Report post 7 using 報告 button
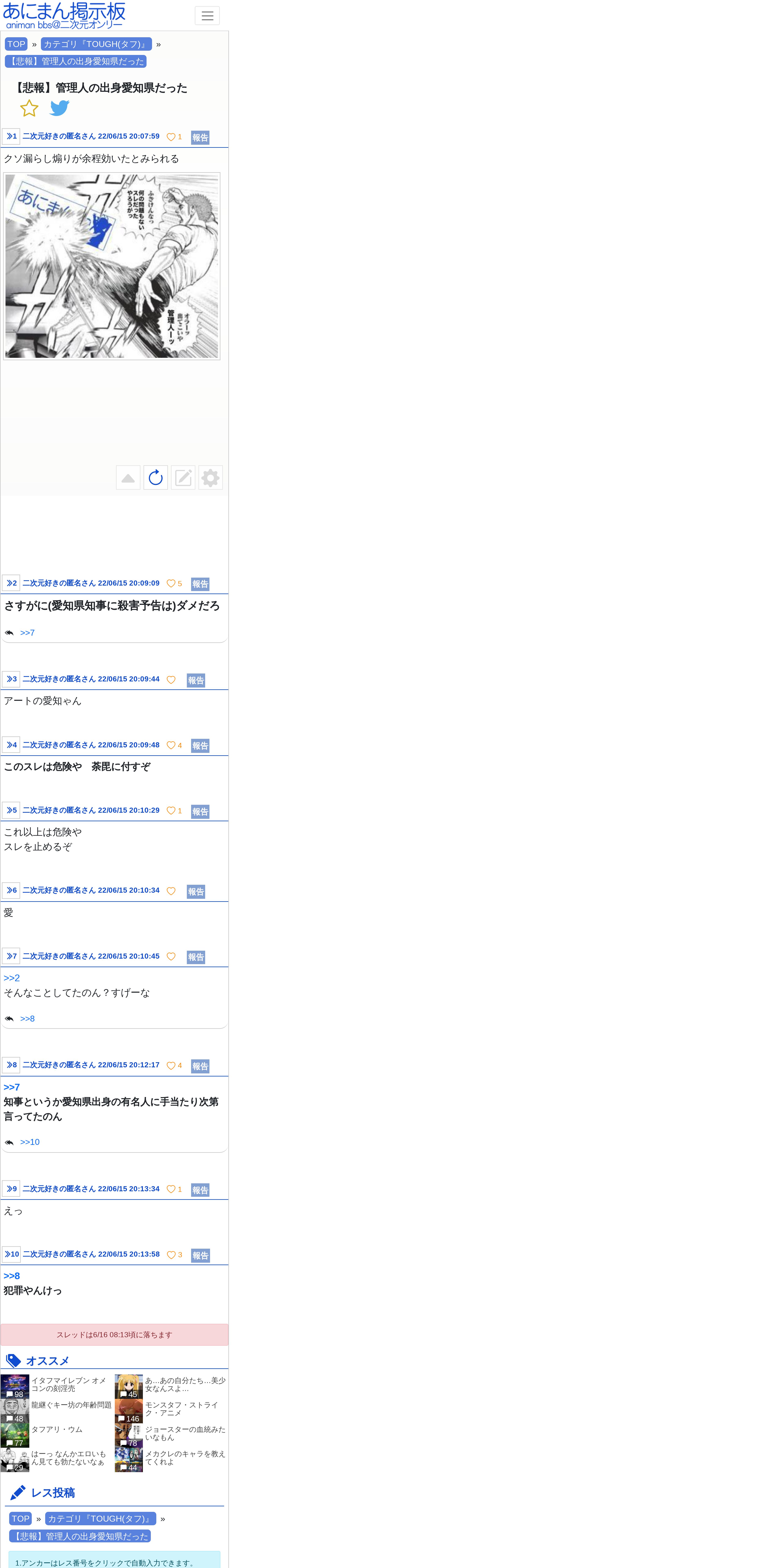 tap(196, 957)
